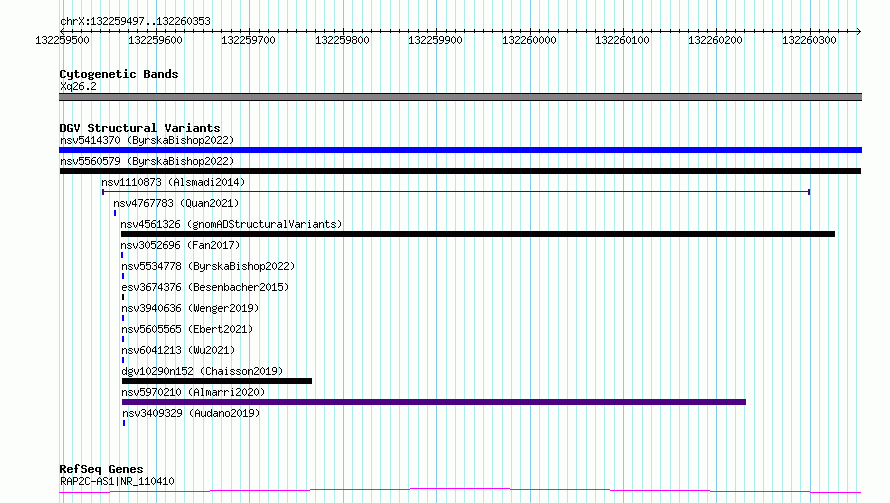Select the purple nsv5970210 variant bar

pyautogui.click(x=434, y=402)
